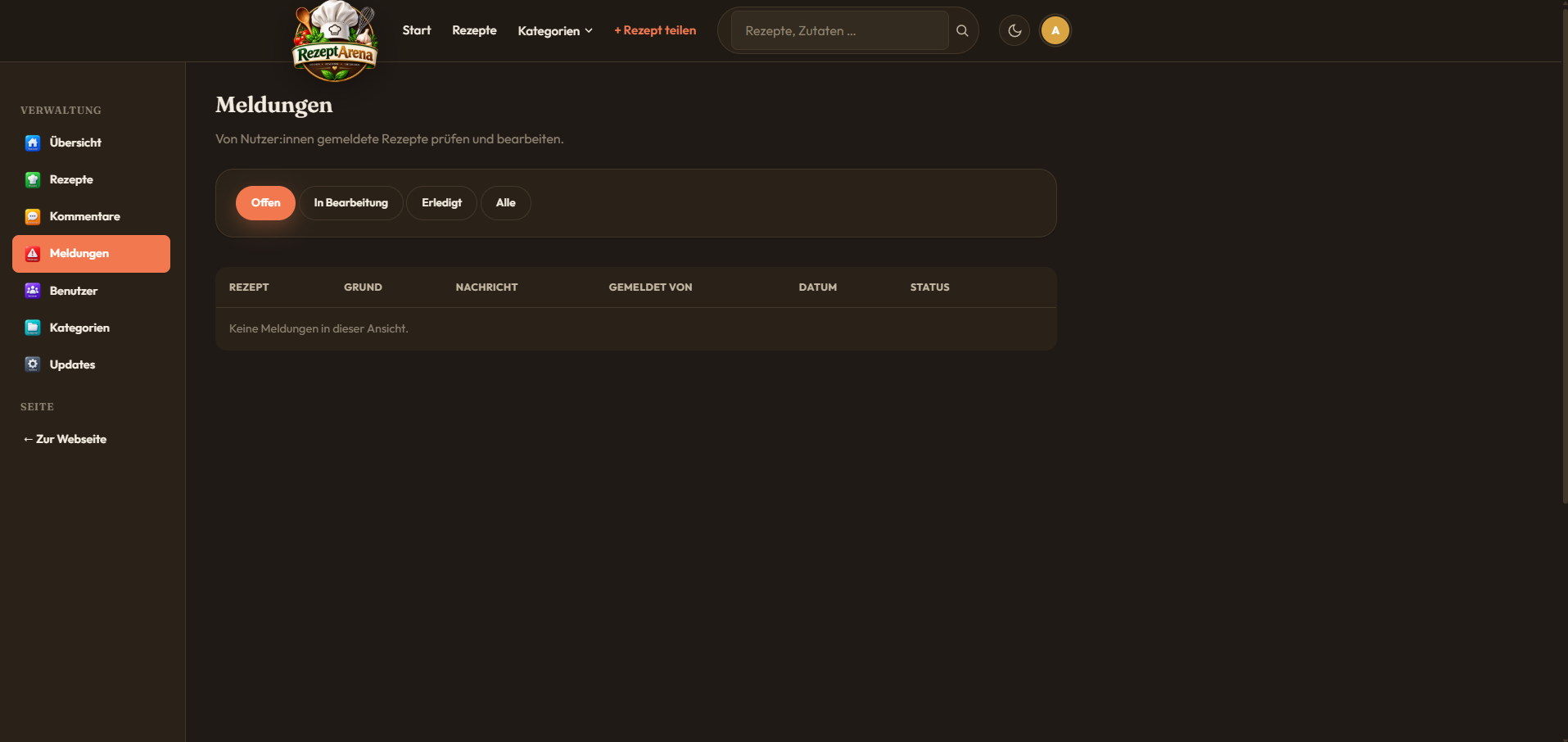Screen dimensions: 1568x742
Task: Click the Meldungen page heading
Action: coord(274,105)
